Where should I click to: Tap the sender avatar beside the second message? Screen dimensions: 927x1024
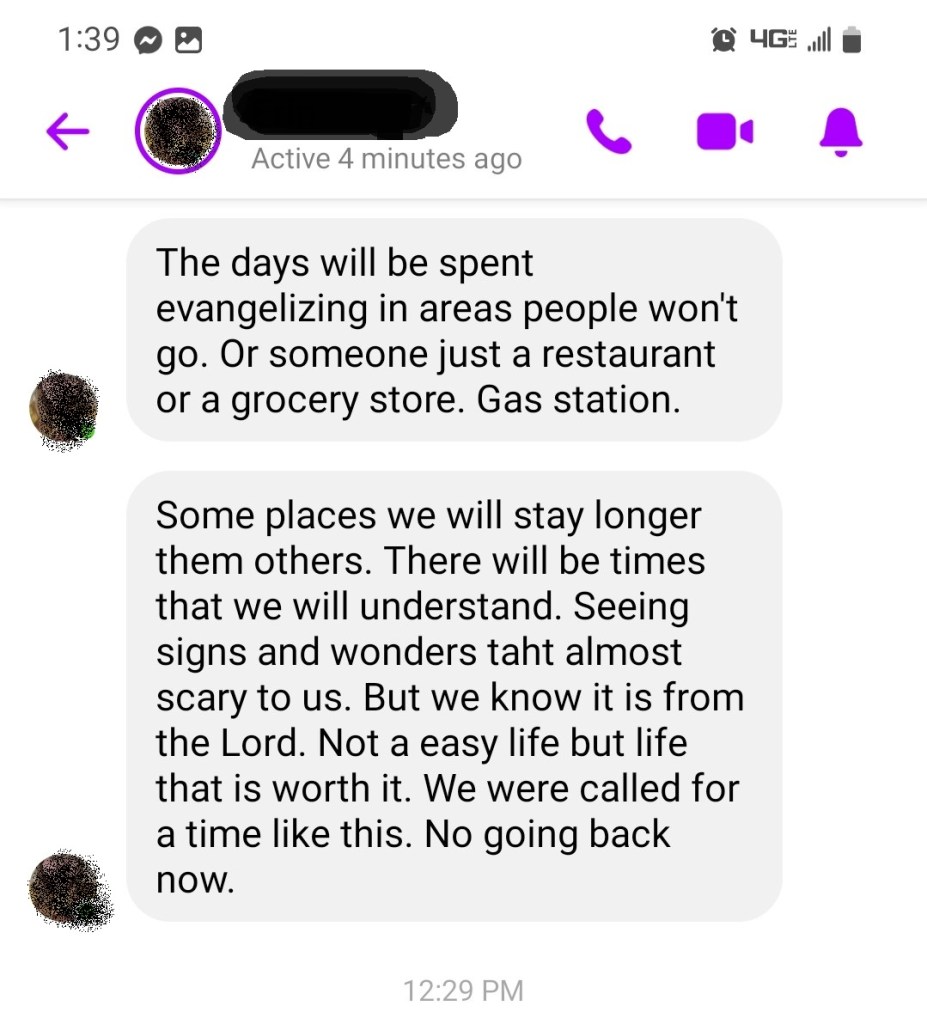71,889
